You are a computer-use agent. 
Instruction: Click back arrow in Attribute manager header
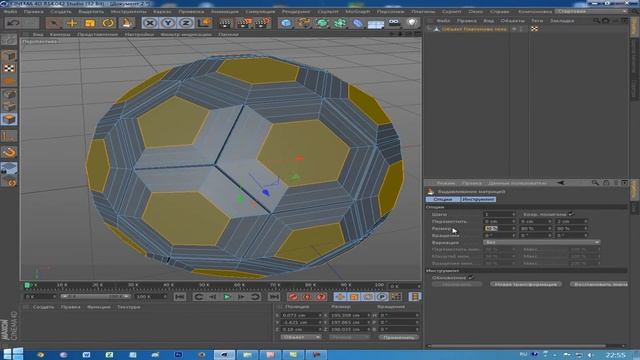(x=561, y=183)
